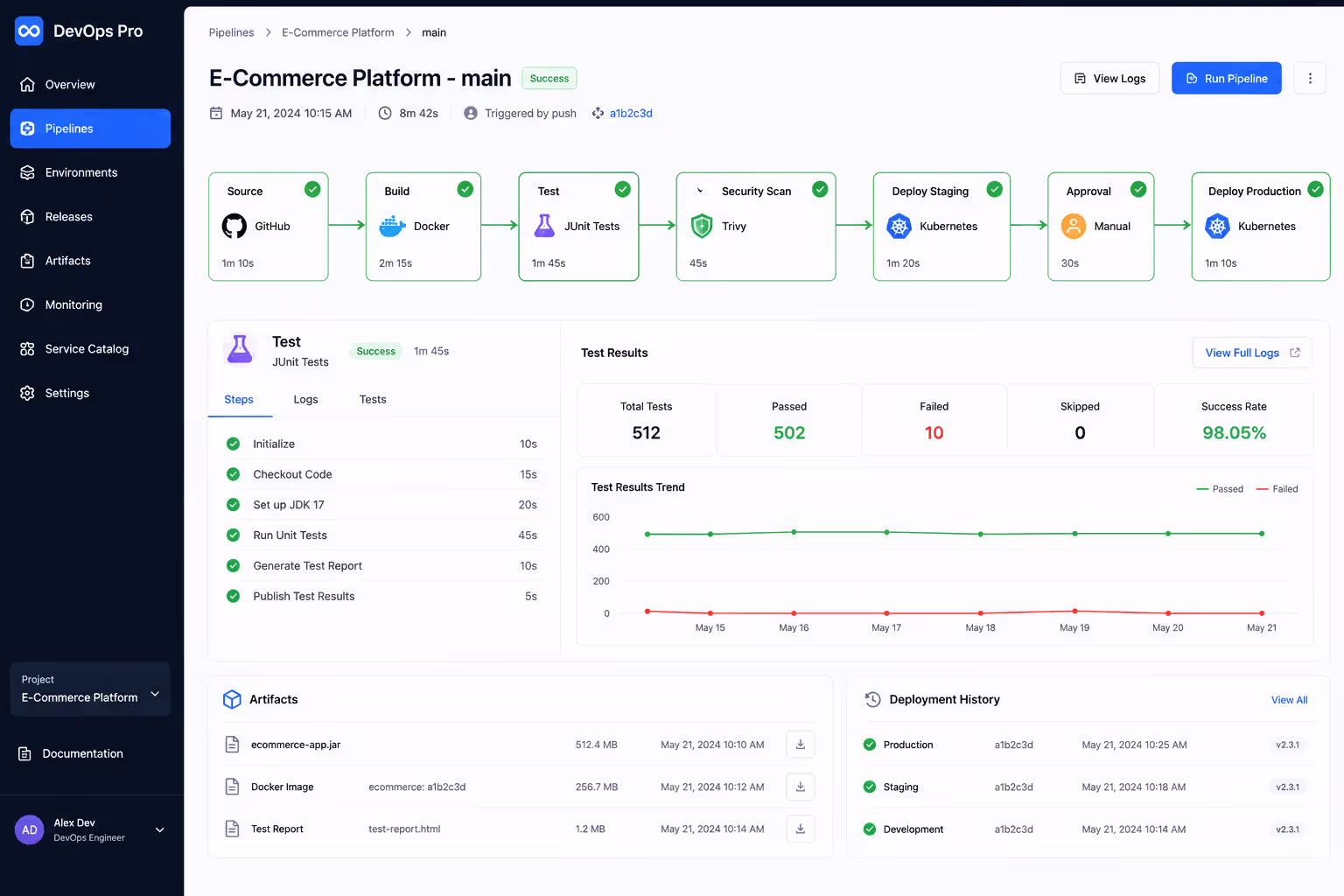1344x896 pixels.
Task: Click the Service Catalog icon
Action: click(x=27, y=349)
